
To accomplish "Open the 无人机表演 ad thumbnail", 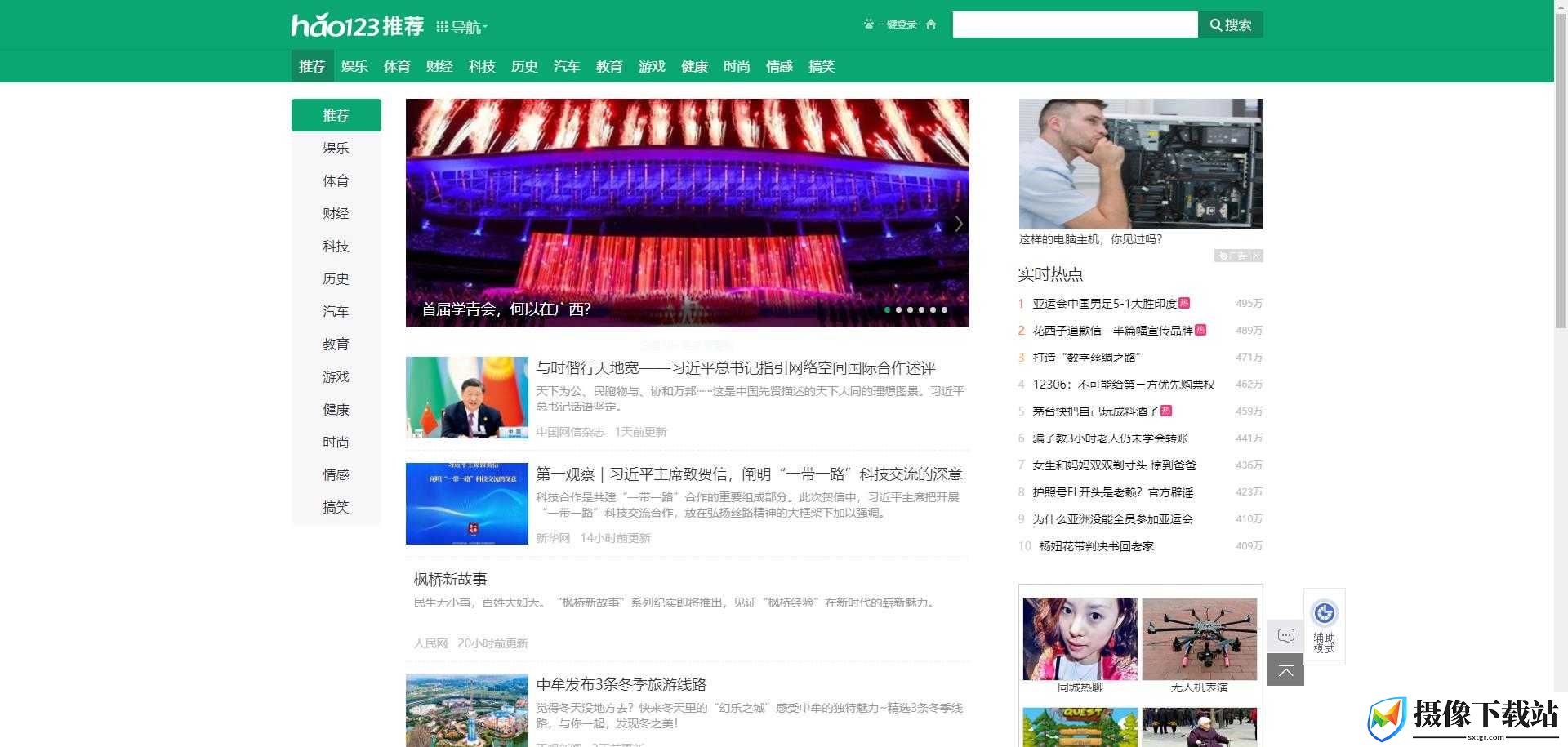I will (x=1199, y=639).
